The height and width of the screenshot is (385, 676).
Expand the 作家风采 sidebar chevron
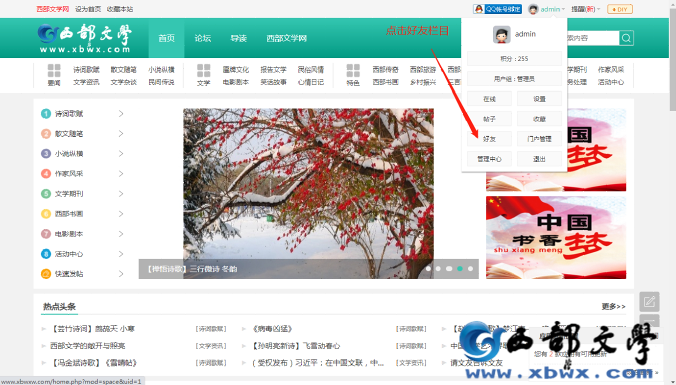tap(121, 174)
